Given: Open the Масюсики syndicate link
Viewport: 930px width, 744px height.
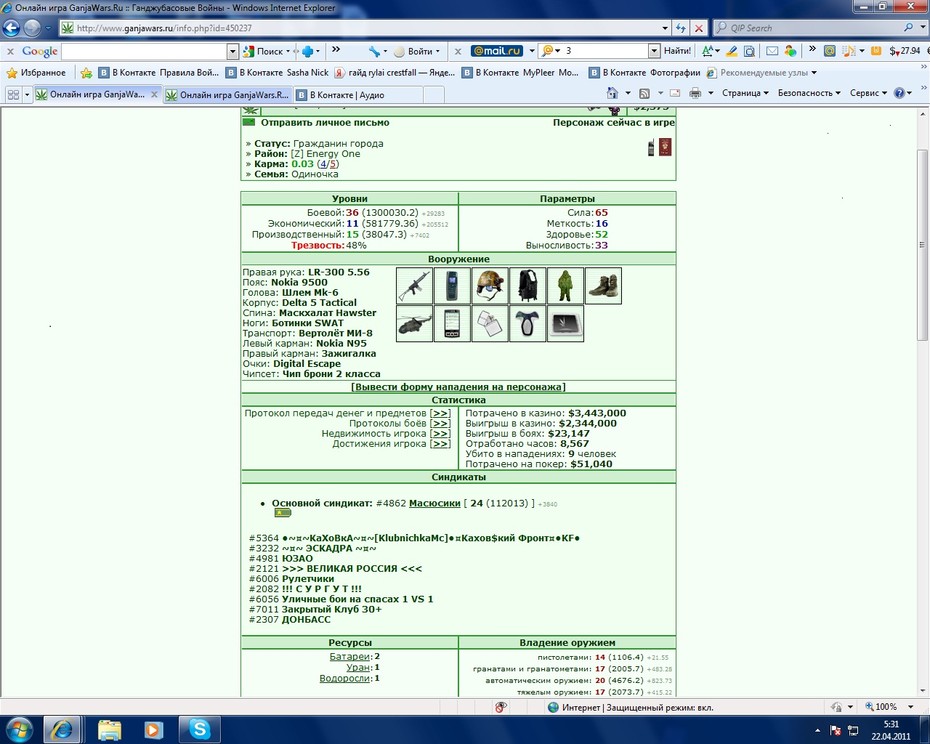Looking at the screenshot, I should point(435,503).
